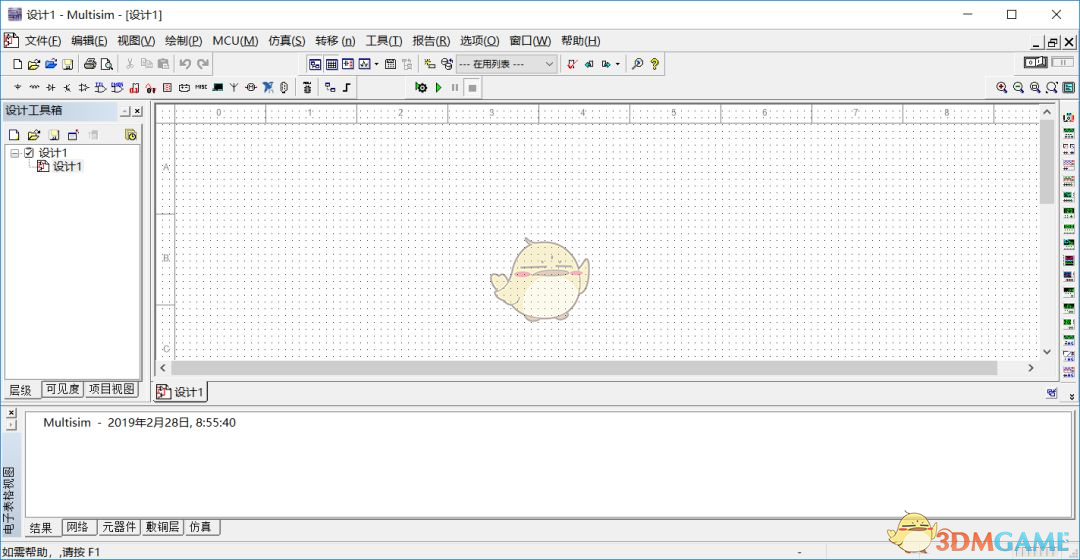Place an RF antenna component
1080x560 pixels.
[x=234, y=87]
